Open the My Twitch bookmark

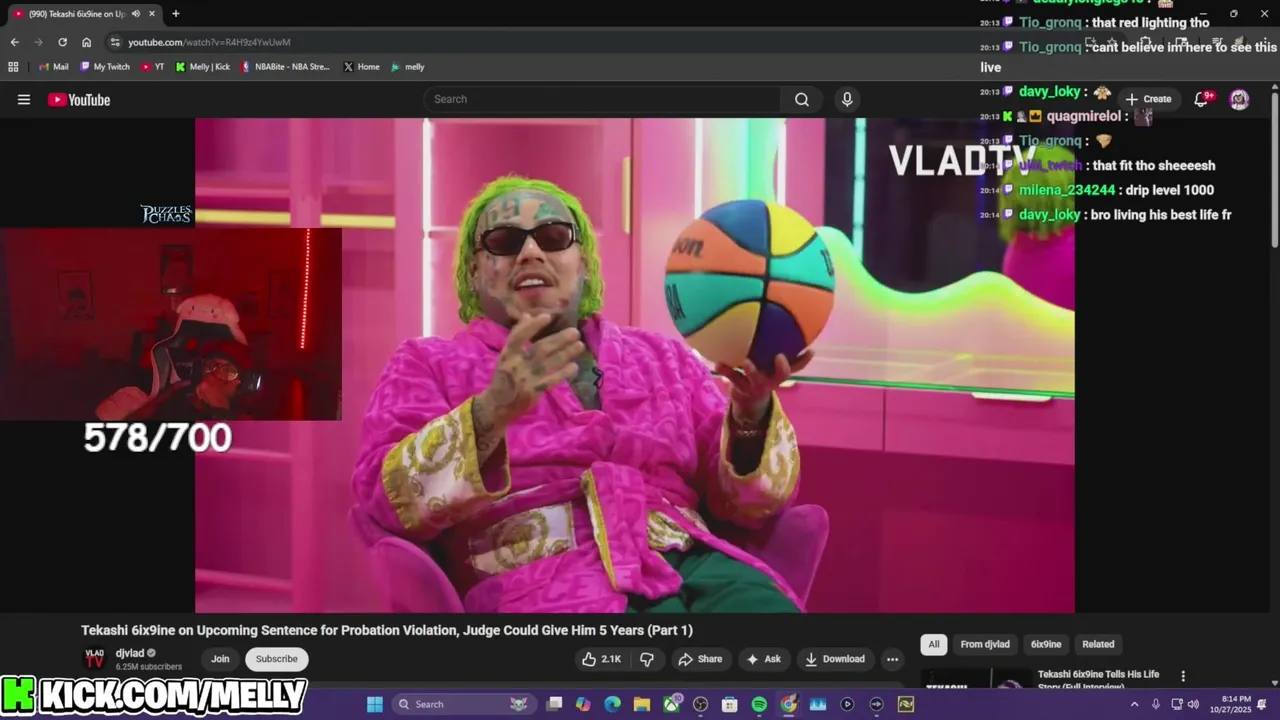104,67
